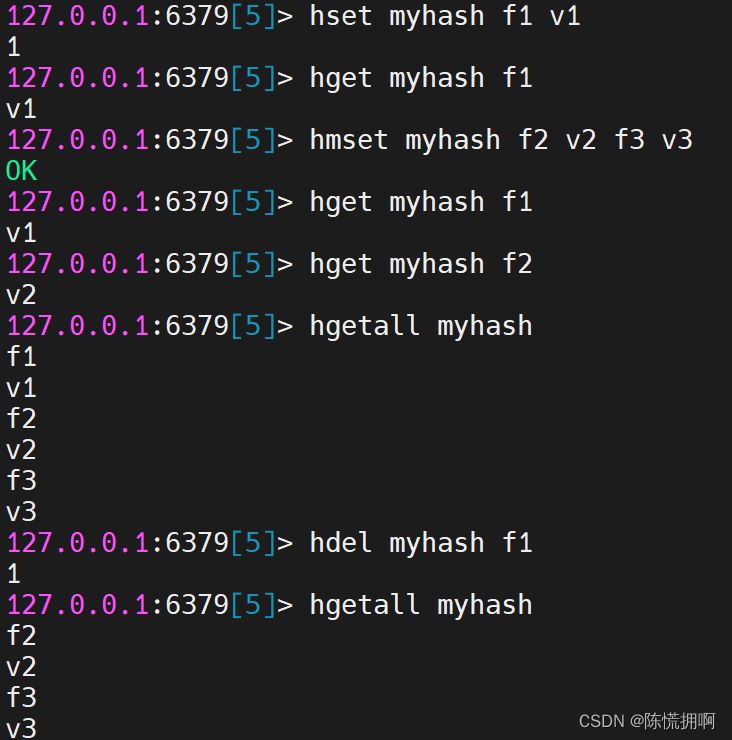Click the '1' result below hdel command
Screen dimensions: 732x740
pos(13,574)
